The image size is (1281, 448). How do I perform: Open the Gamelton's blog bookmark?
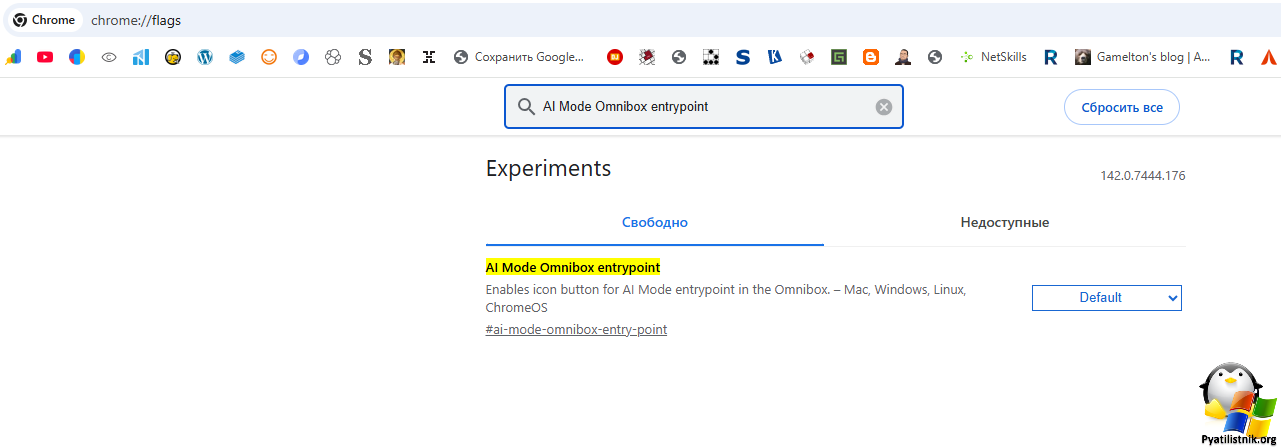coord(1142,57)
